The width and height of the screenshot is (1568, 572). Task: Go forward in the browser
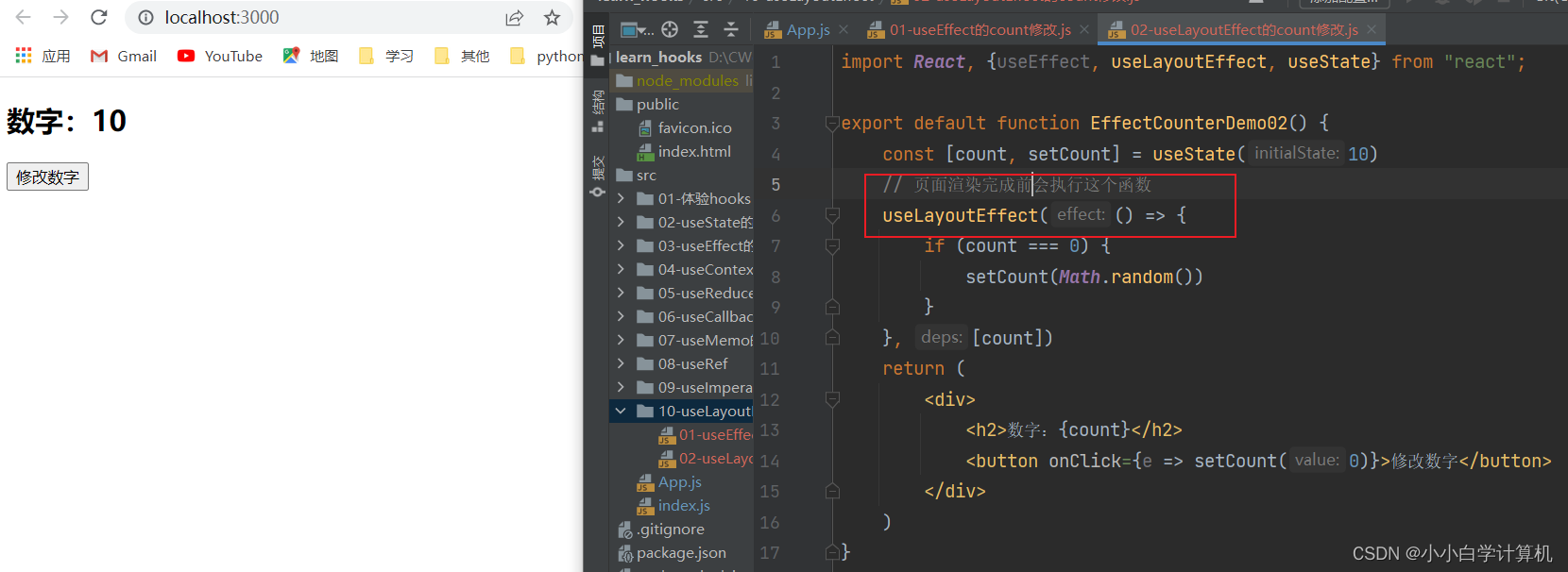[x=61, y=17]
